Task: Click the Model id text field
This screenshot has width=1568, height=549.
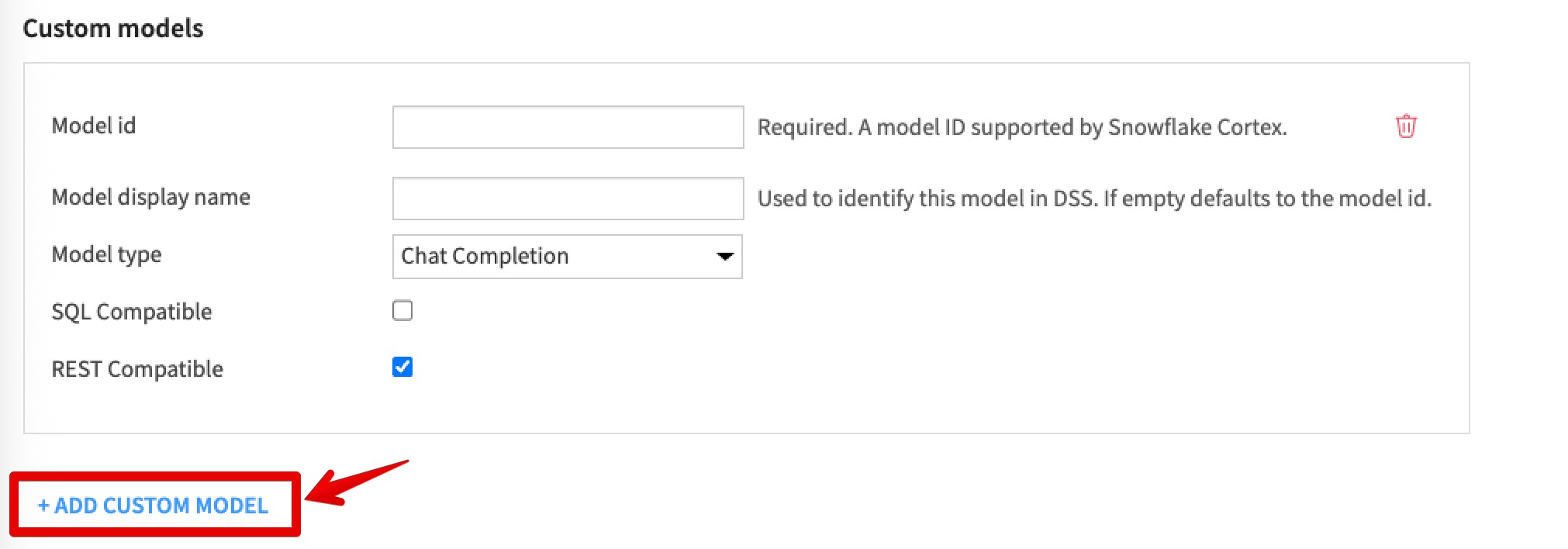Action: 568,127
